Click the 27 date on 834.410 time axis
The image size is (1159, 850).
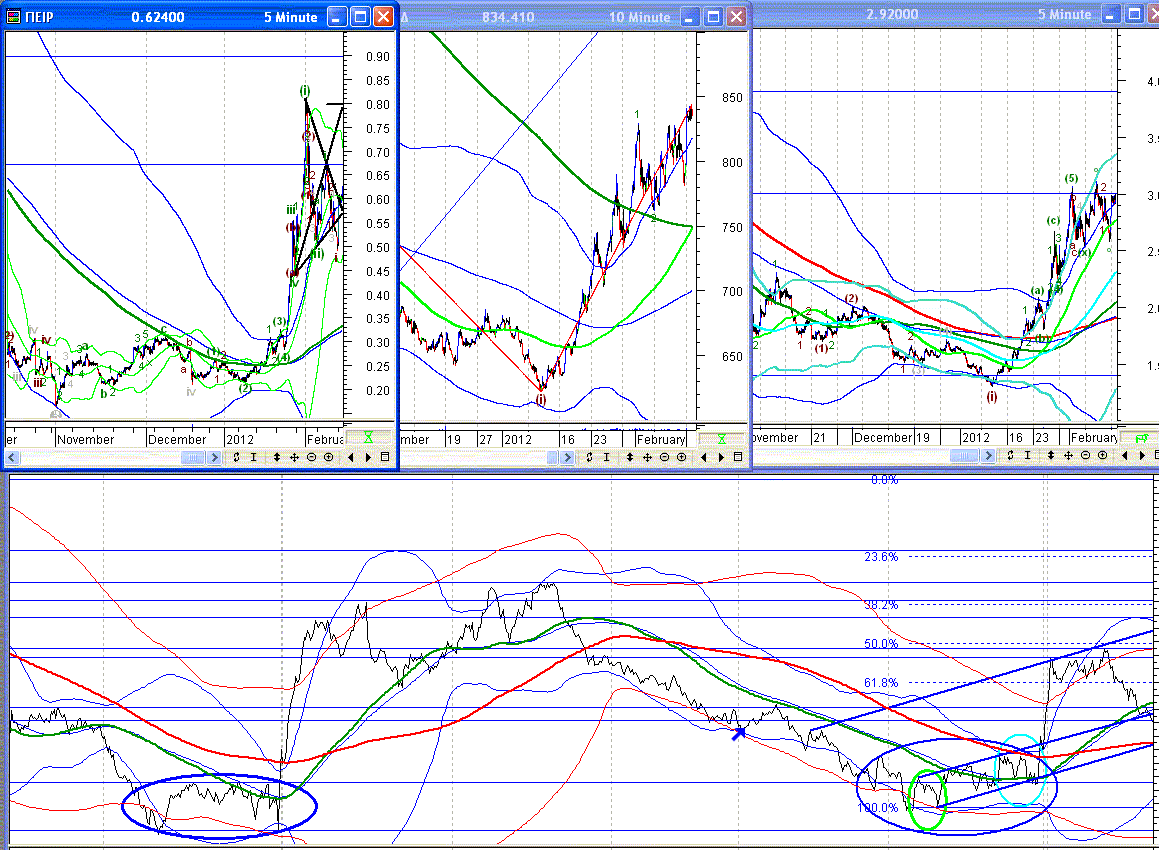tap(486, 439)
